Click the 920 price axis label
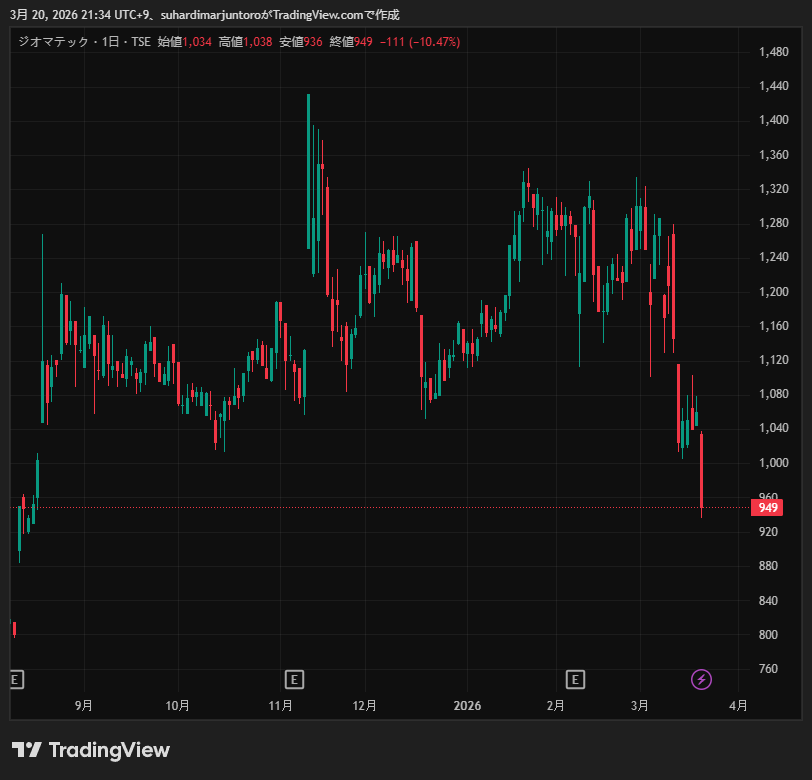 point(768,532)
